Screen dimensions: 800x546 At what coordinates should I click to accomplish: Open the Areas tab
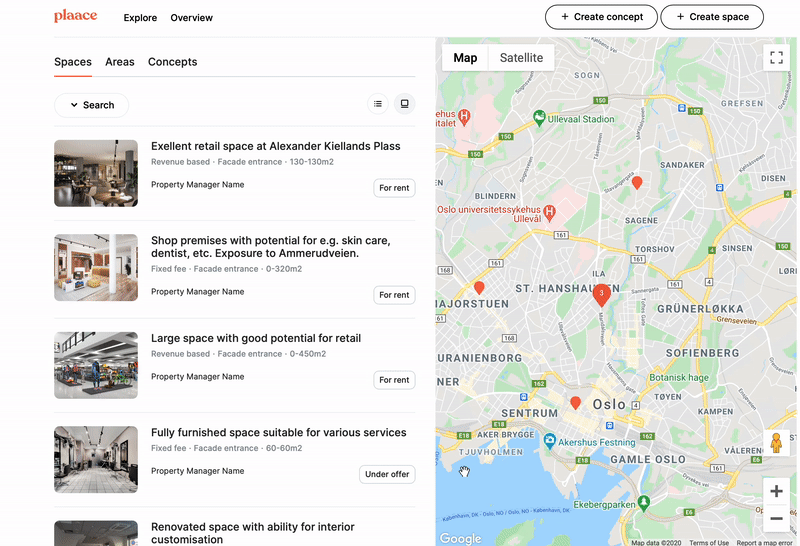pos(120,62)
